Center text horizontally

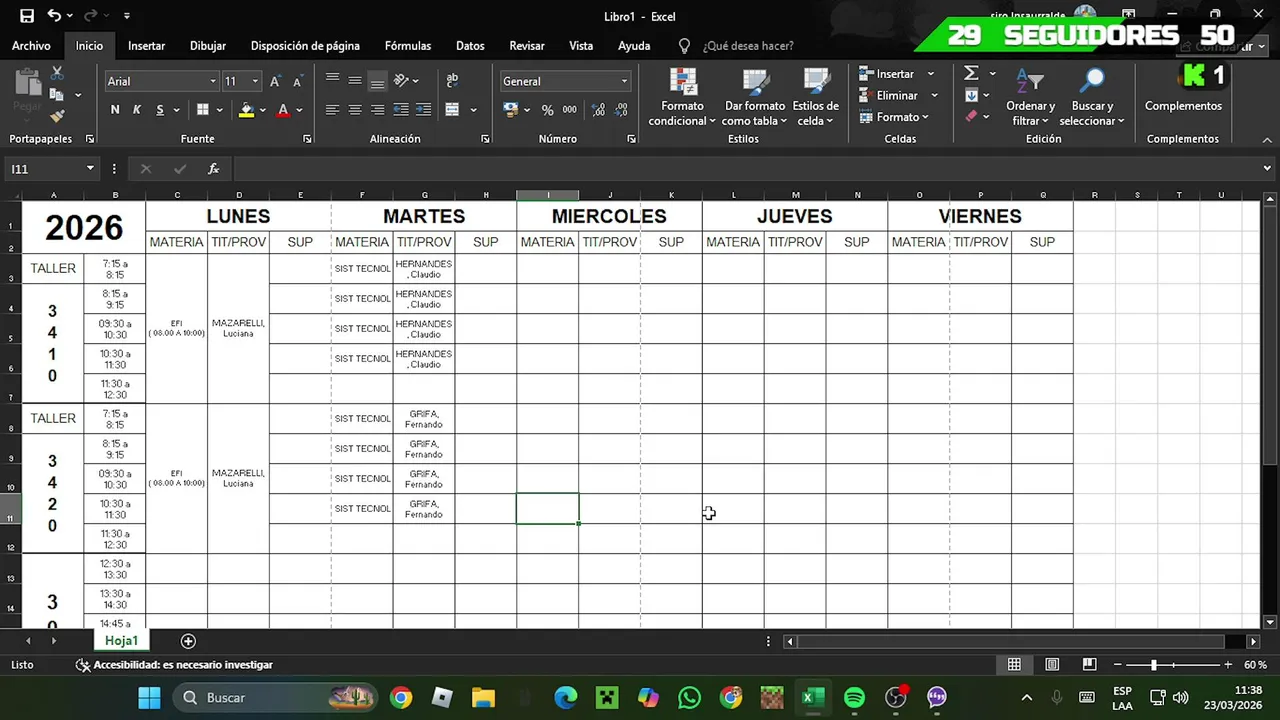(355, 110)
